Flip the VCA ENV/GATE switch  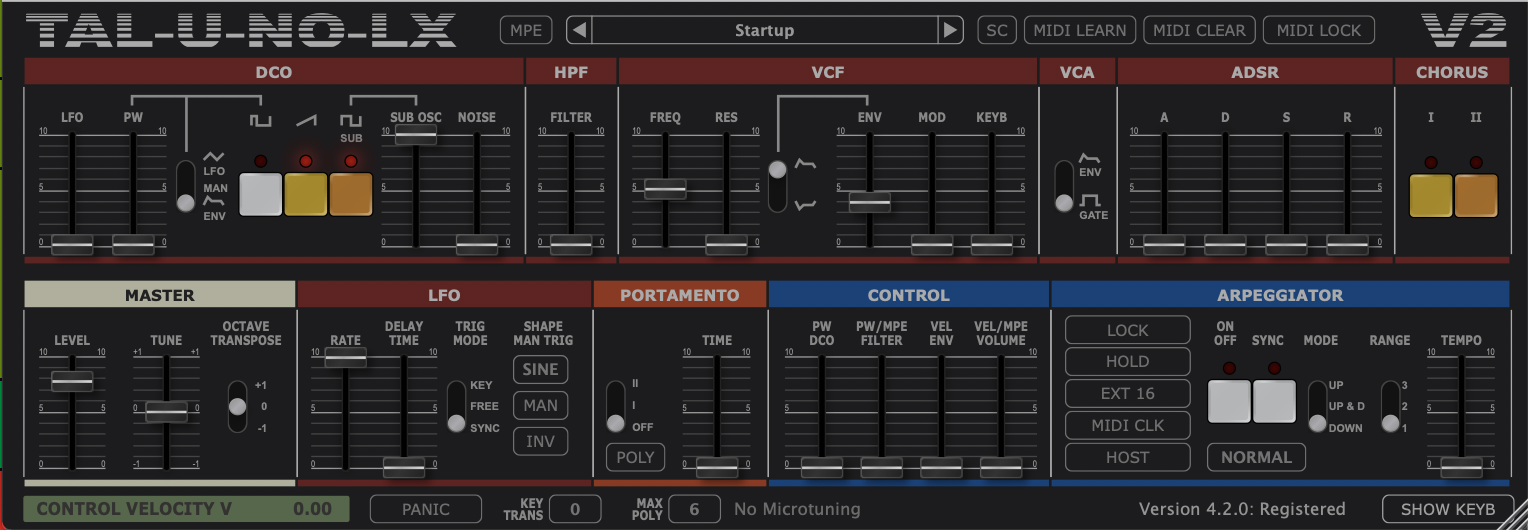pos(1064,186)
